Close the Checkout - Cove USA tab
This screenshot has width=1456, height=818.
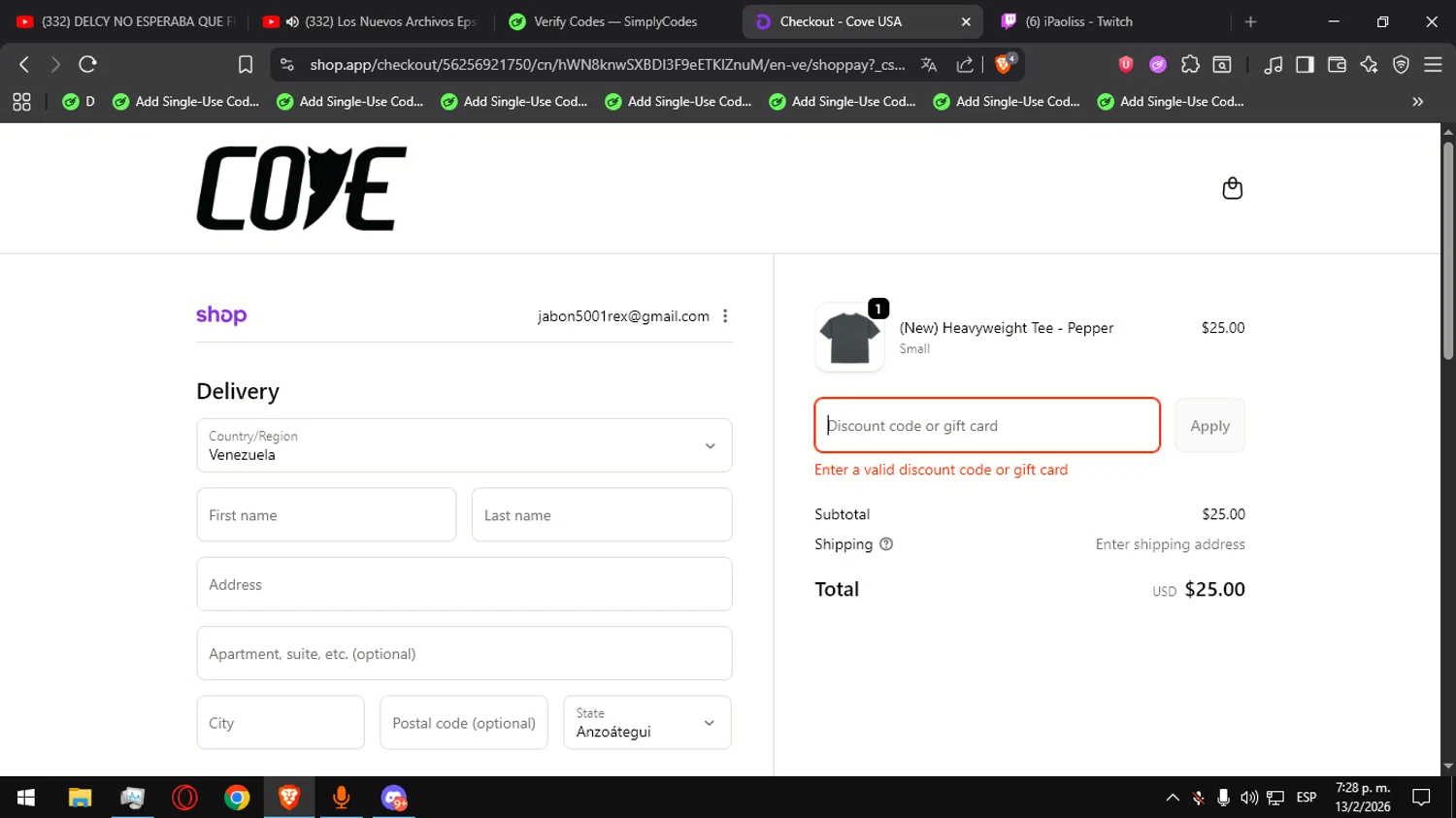click(x=966, y=21)
